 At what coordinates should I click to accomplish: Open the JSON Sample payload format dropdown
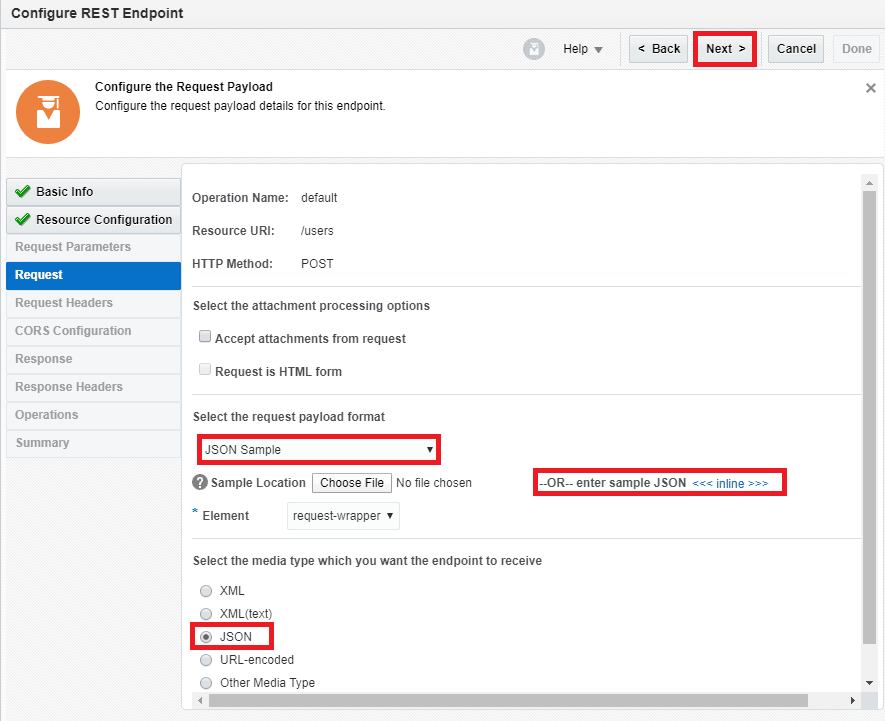tap(318, 450)
